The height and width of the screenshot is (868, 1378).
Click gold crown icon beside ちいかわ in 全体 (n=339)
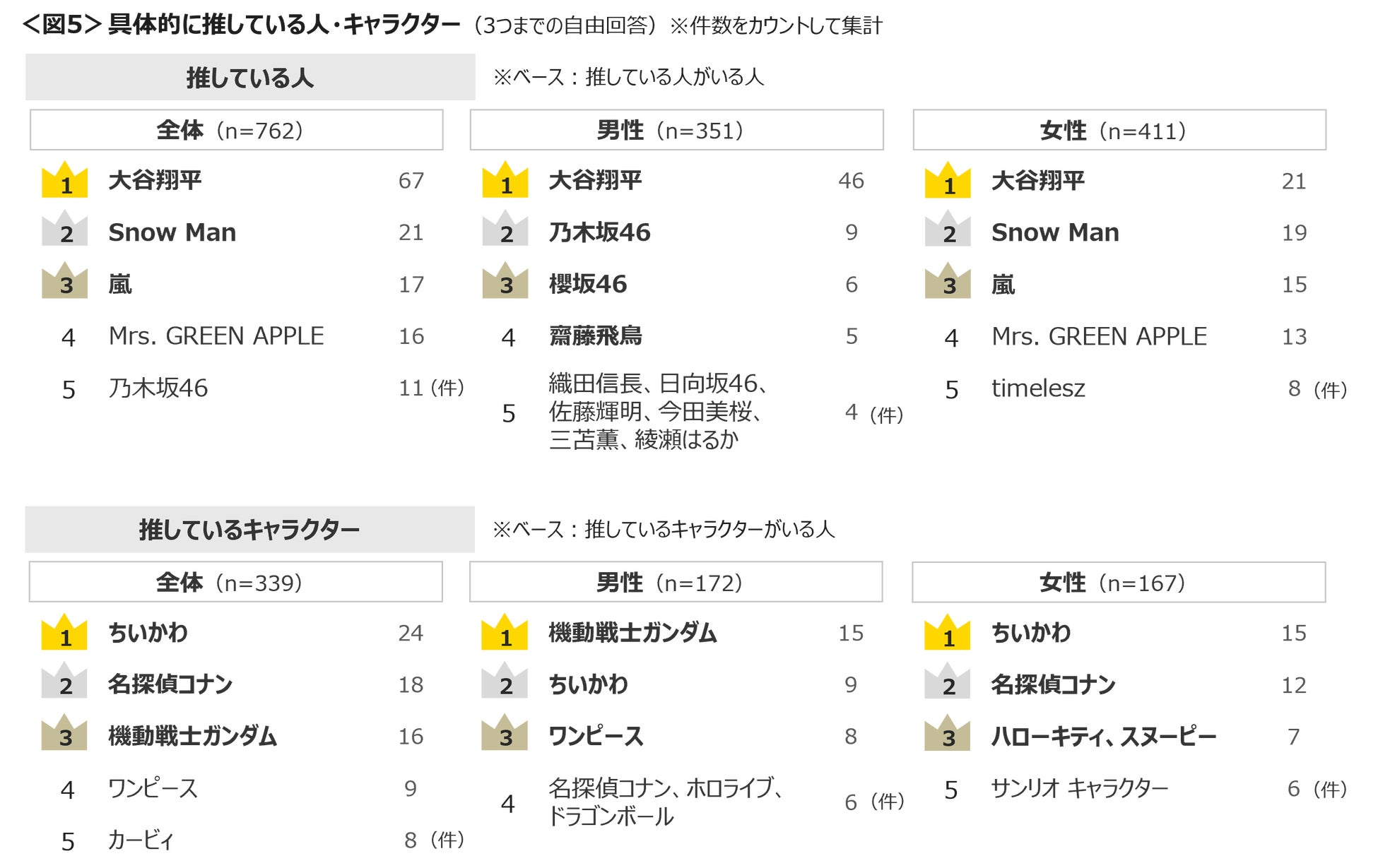[x=64, y=633]
